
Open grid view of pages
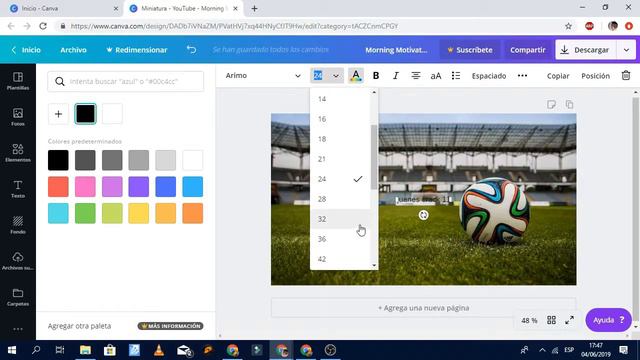pyautogui.click(x=551, y=320)
